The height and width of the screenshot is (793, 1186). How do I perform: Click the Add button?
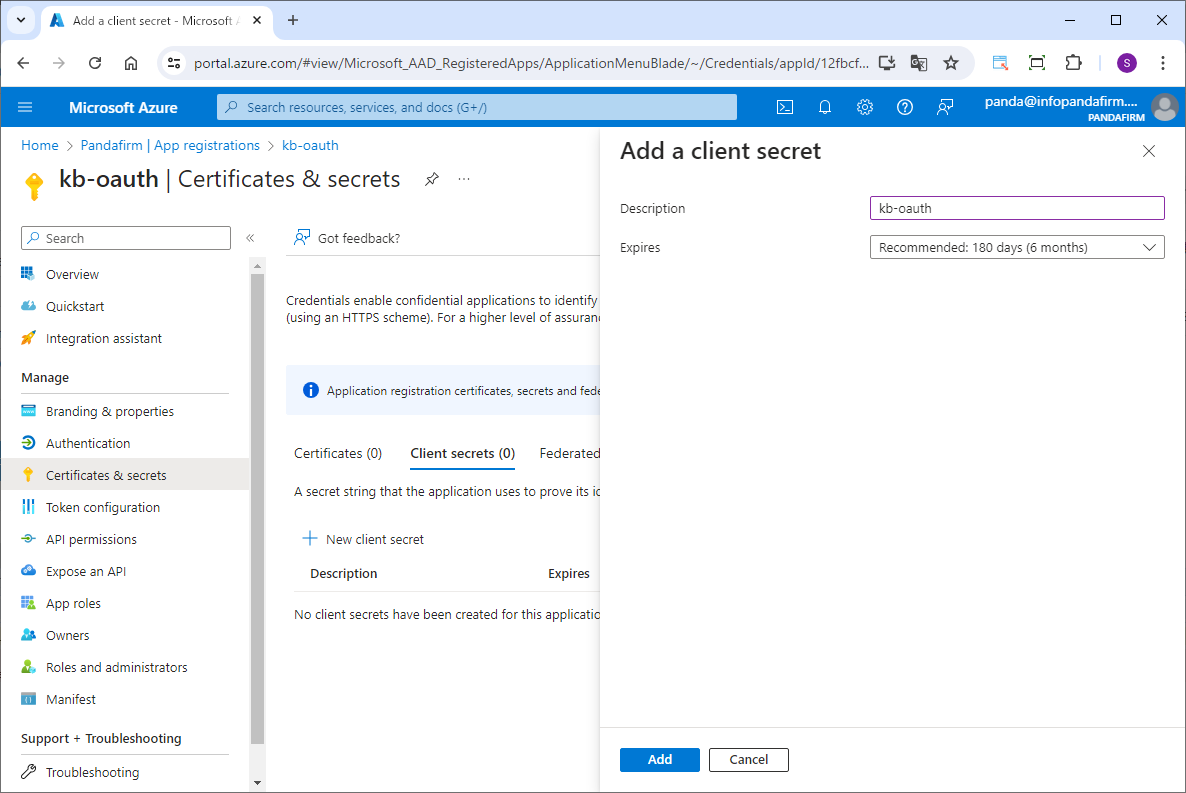(x=659, y=760)
